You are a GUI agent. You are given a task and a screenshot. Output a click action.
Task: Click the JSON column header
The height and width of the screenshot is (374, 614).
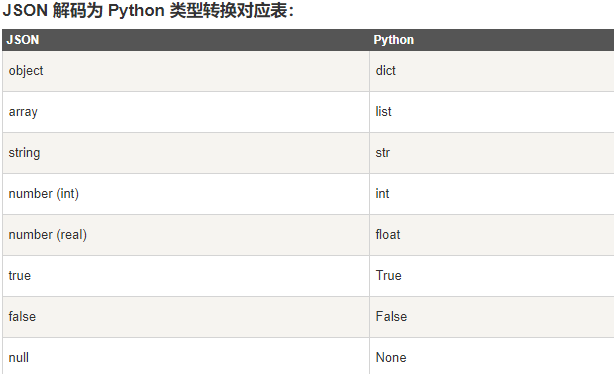click(x=186, y=40)
